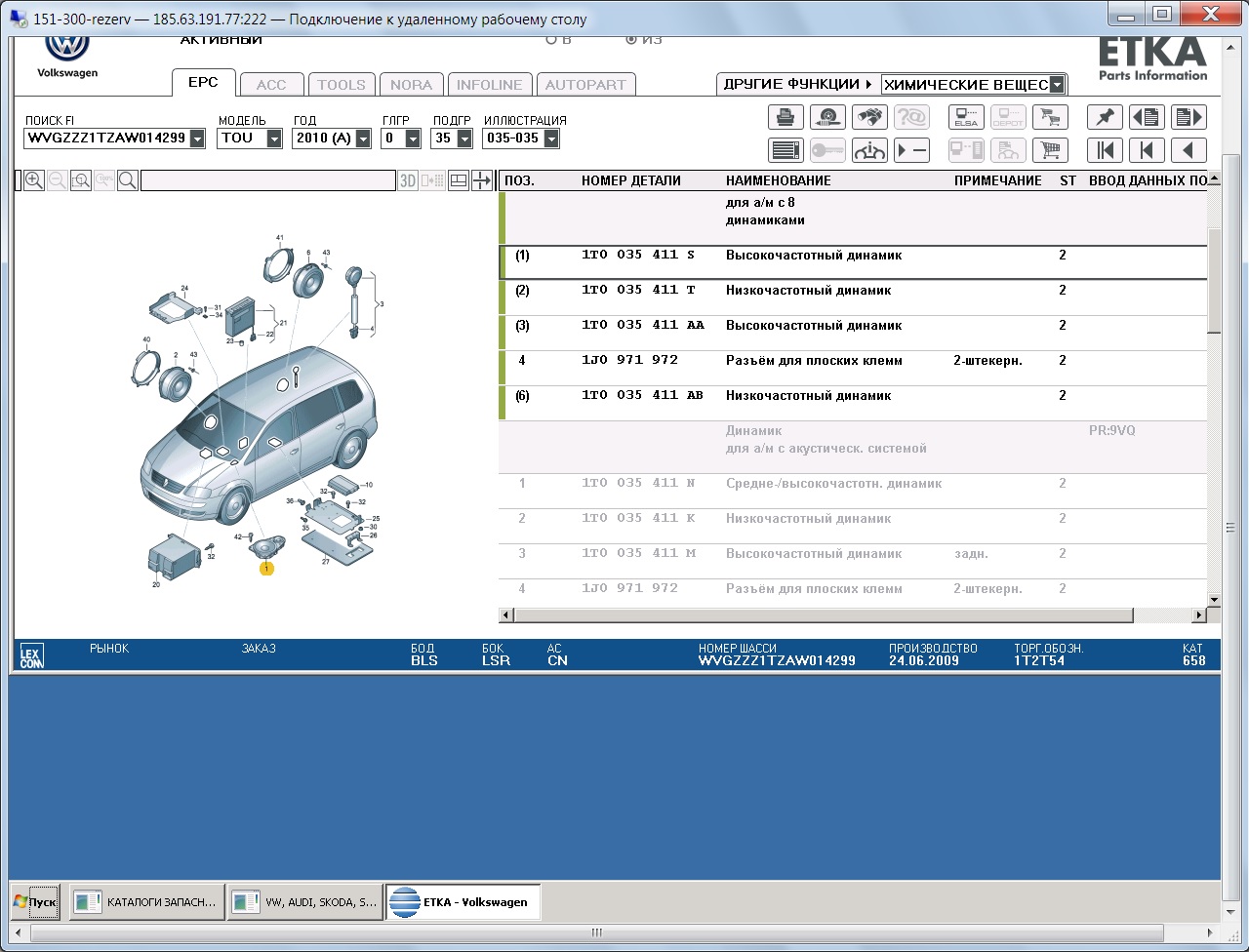Click the LEX COM logo in status bar
Screen dimensions: 1249x952
32,655
